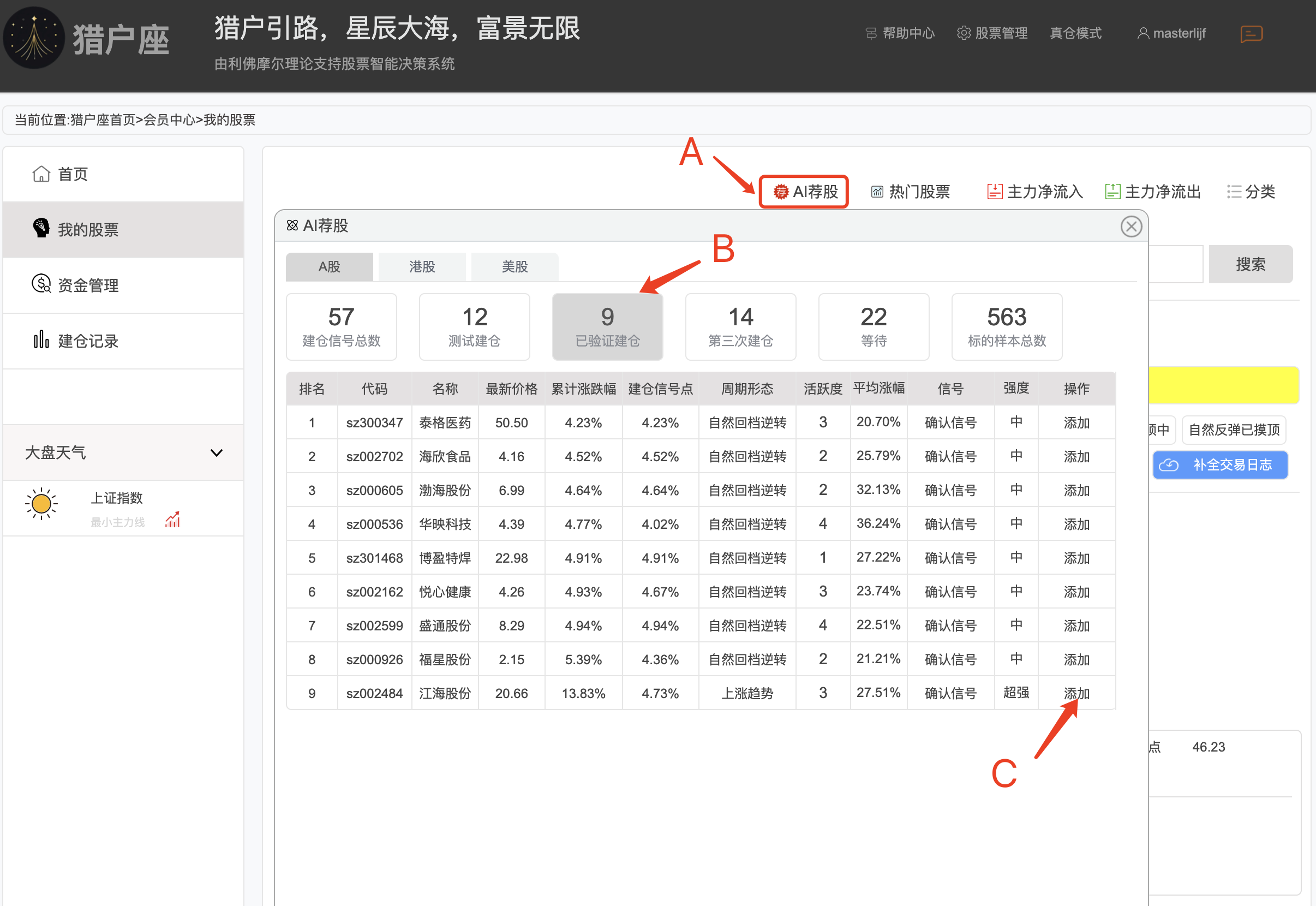Click 添加 for 华映科技
This screenshot has width=1316, height=906.
coord(1076,524)
